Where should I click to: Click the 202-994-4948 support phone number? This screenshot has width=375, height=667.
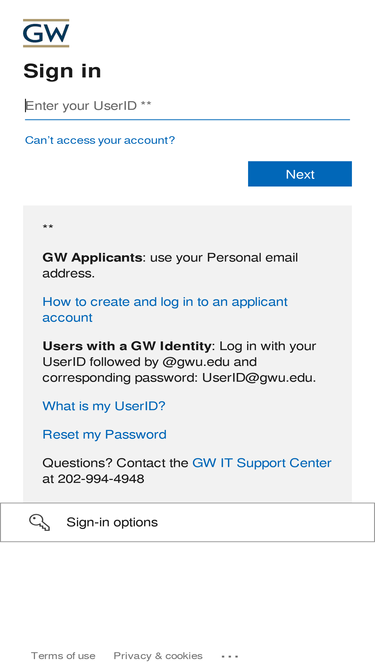[x=101, y=479]
